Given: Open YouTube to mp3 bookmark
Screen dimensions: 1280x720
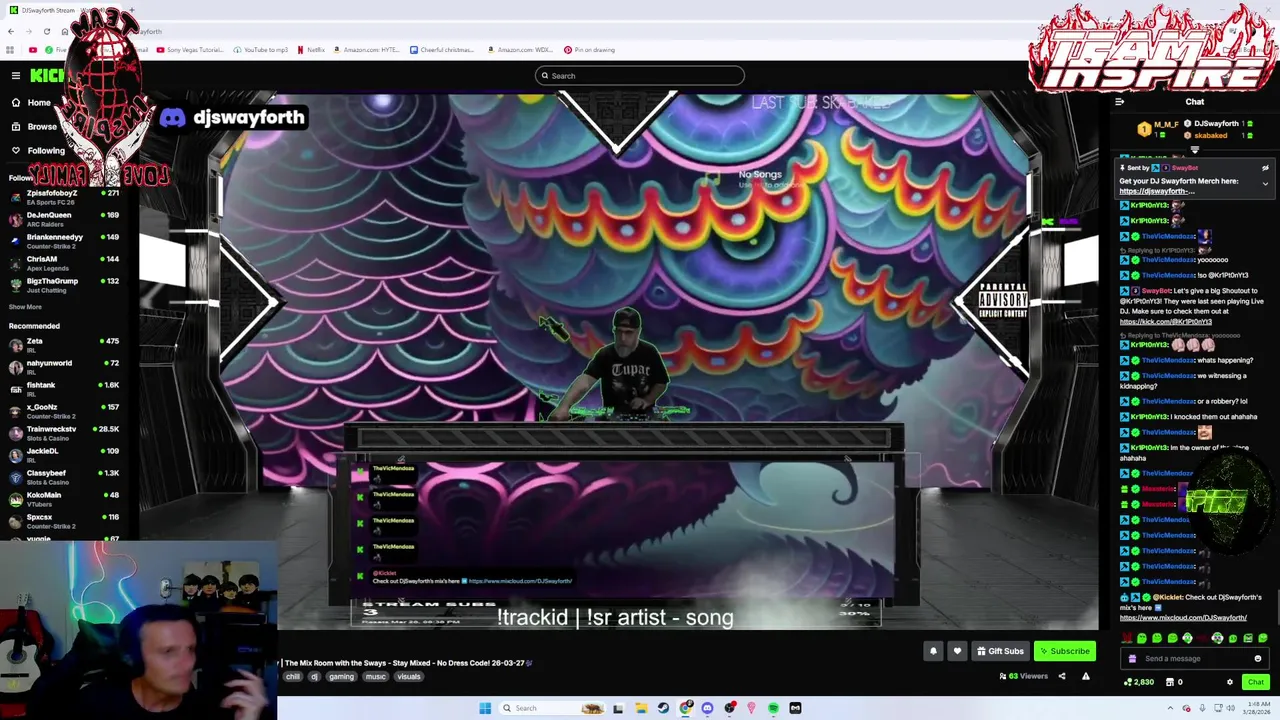Looking at the screenshot, I should pos(261,50).
